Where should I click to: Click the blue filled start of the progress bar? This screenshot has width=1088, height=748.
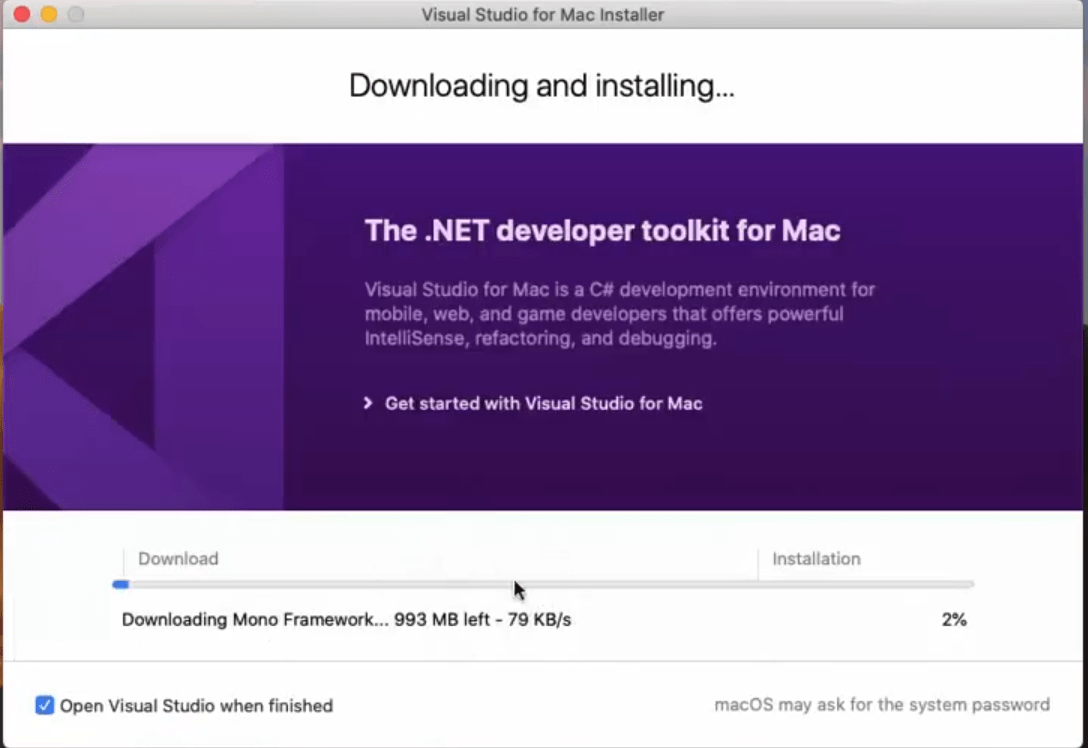(121, 584)
